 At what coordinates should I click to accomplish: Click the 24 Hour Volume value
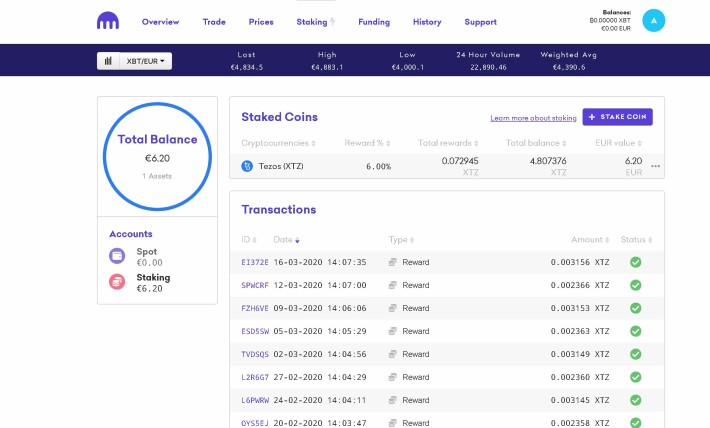click(x=488, y=67)
